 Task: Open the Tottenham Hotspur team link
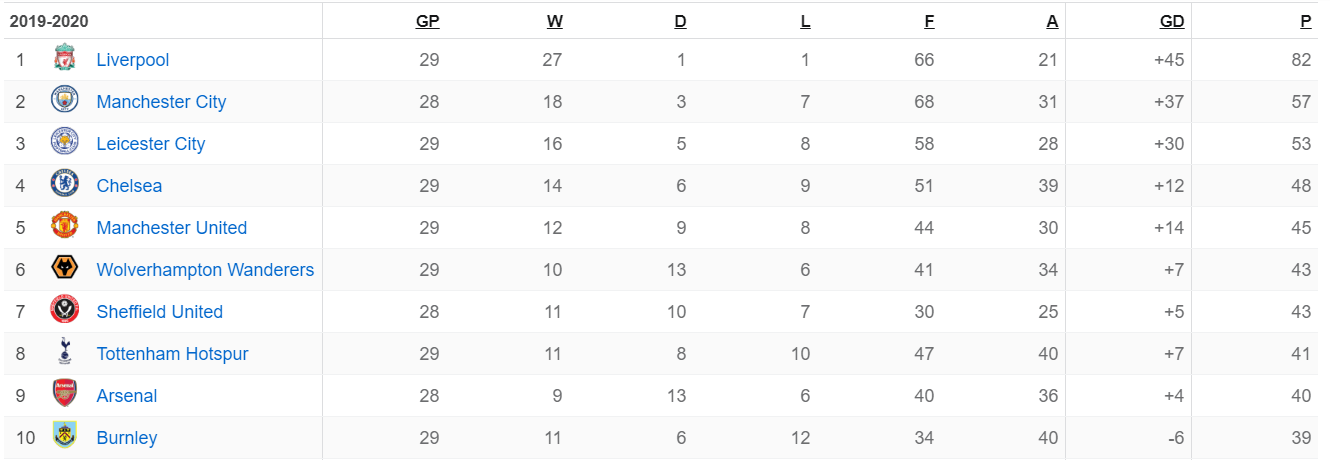172,354
